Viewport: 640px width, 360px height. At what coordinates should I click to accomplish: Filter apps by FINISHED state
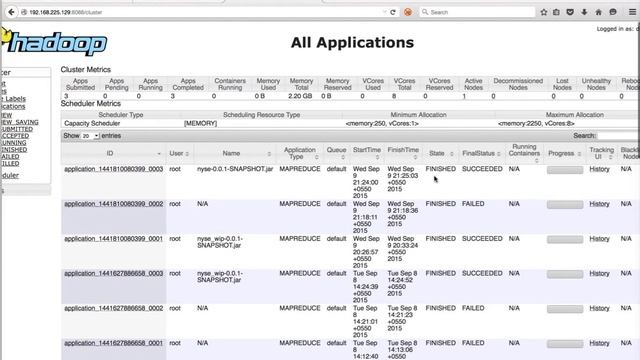[x=14, y=150]
